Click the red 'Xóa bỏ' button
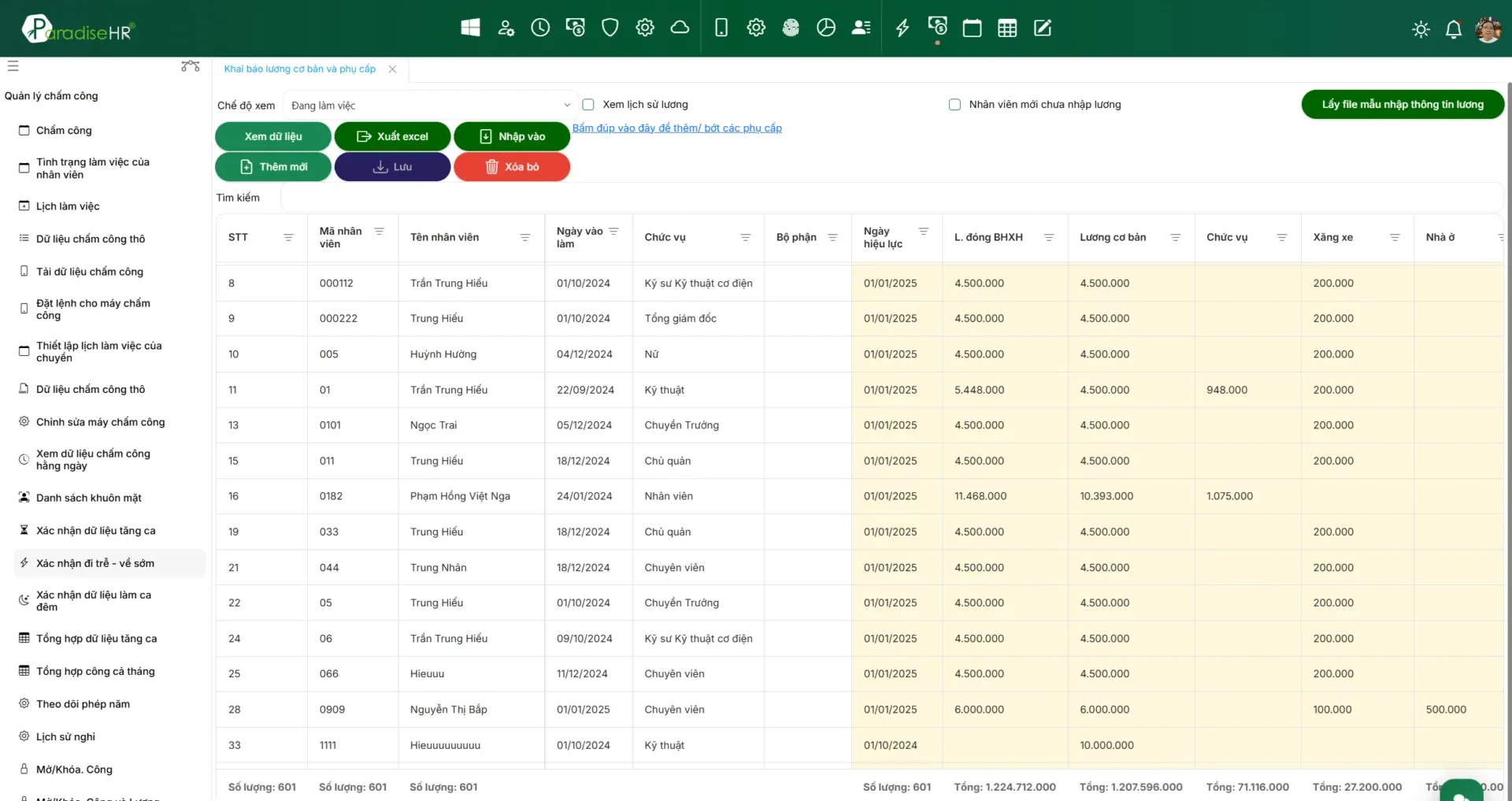 tap(512, 167)
